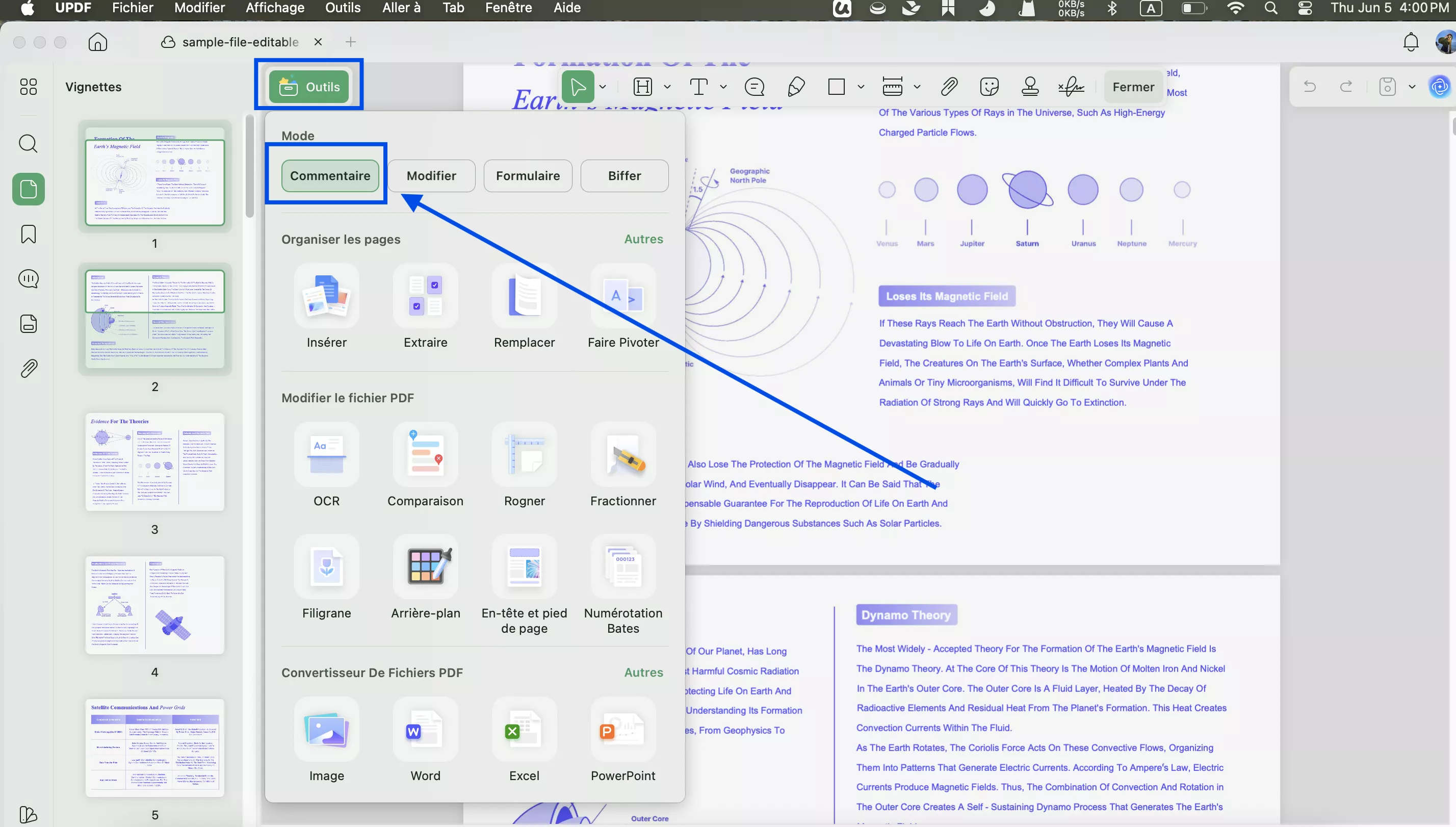Switch mode to Formulaire
Viewport: 1456px width, 827px height.
pyautogui.click(x=528, y=176)
